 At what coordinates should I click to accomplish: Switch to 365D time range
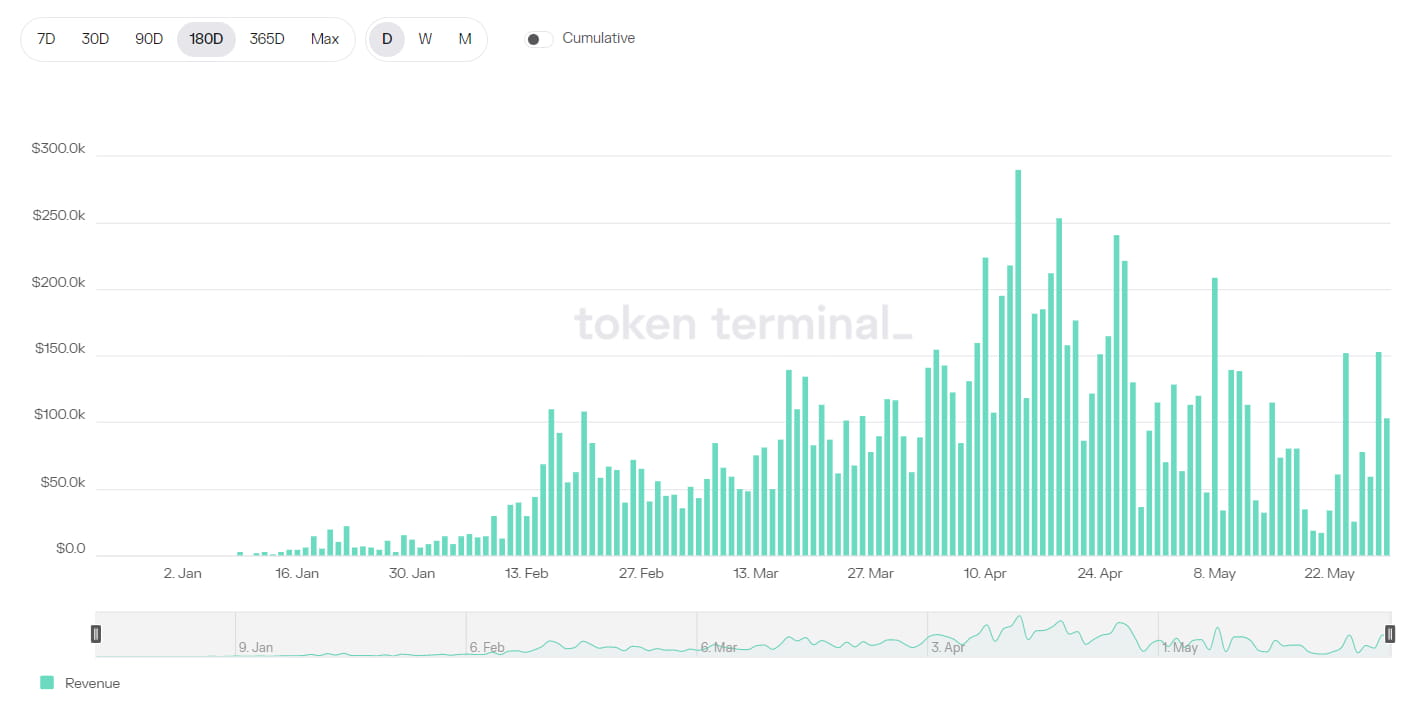pyautogui.click(x=267, y=39)
